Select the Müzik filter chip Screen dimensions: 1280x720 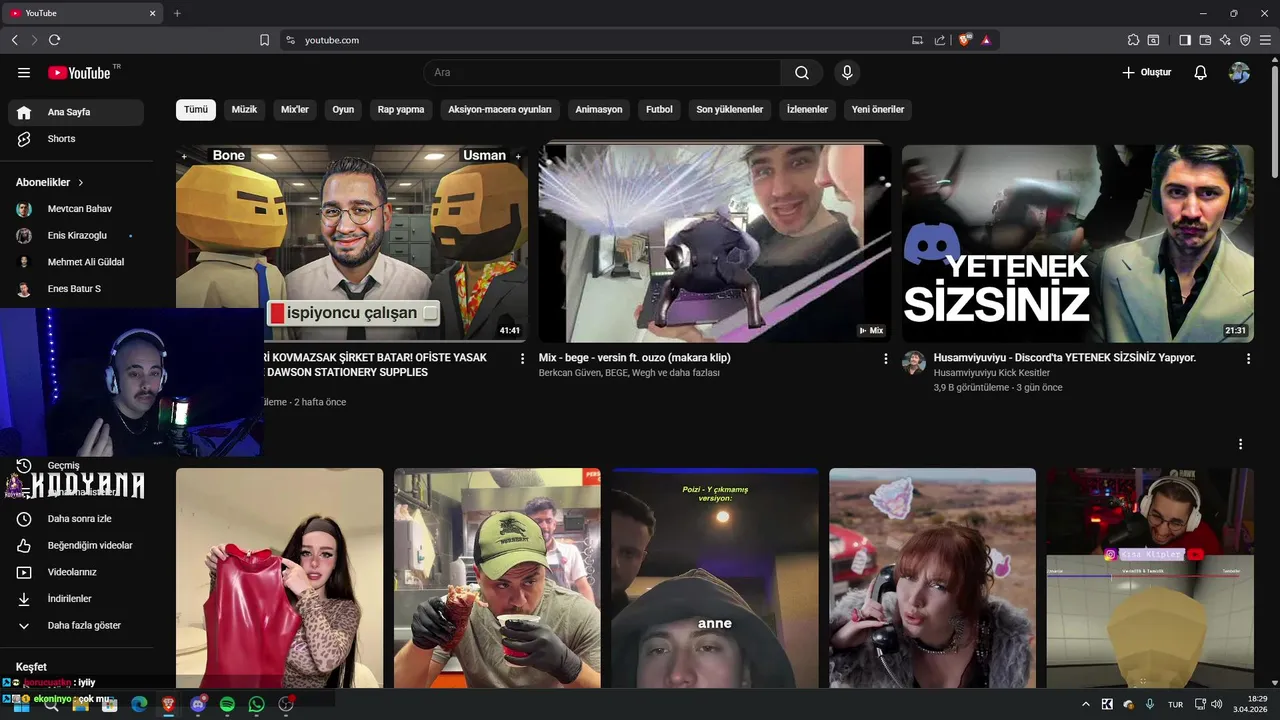[244, 109]
